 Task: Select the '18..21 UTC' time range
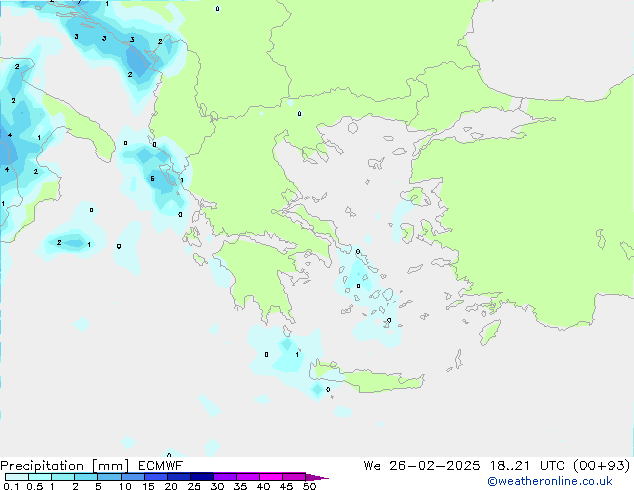(529, 466)
